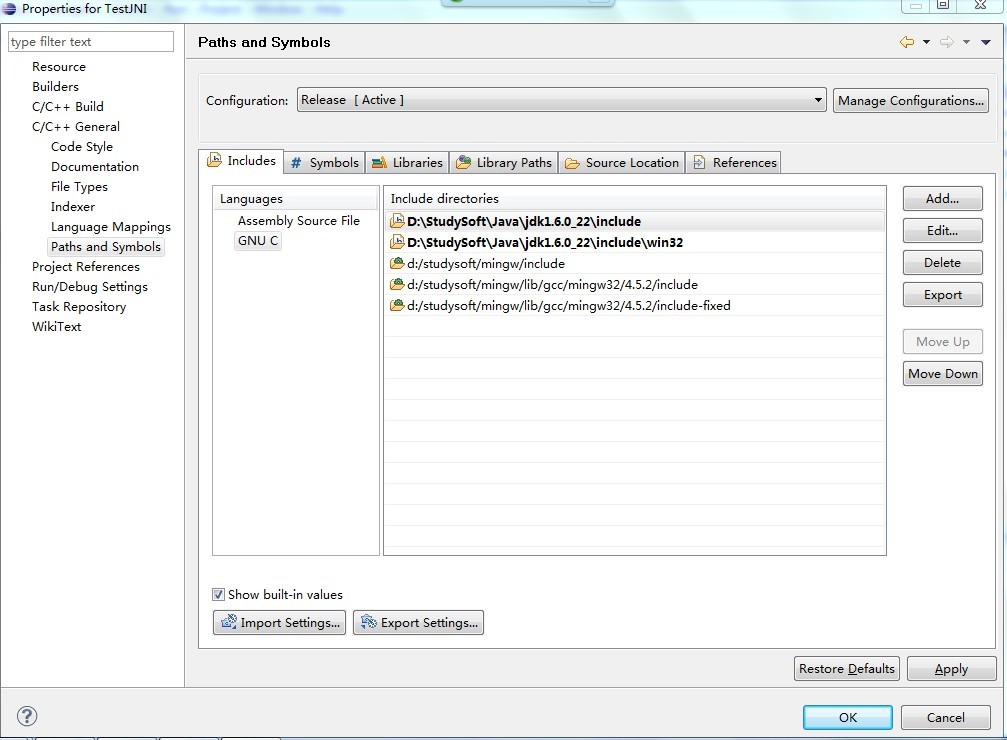Click the Restore Defaults button

846,669
